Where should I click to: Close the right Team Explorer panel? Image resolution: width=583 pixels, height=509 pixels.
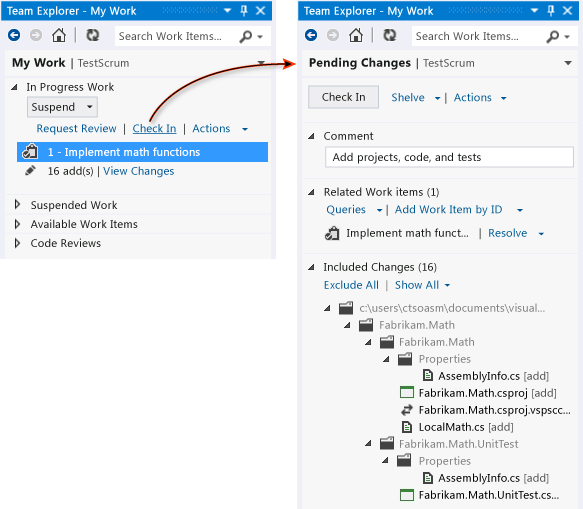(x=567, y=11)
